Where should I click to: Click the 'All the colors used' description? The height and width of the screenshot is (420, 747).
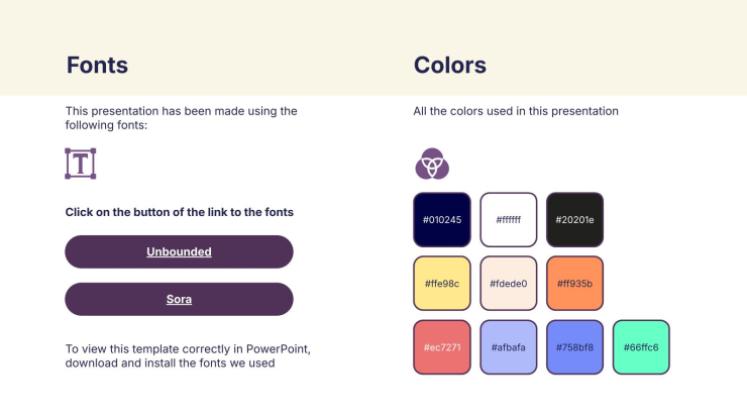516,111
